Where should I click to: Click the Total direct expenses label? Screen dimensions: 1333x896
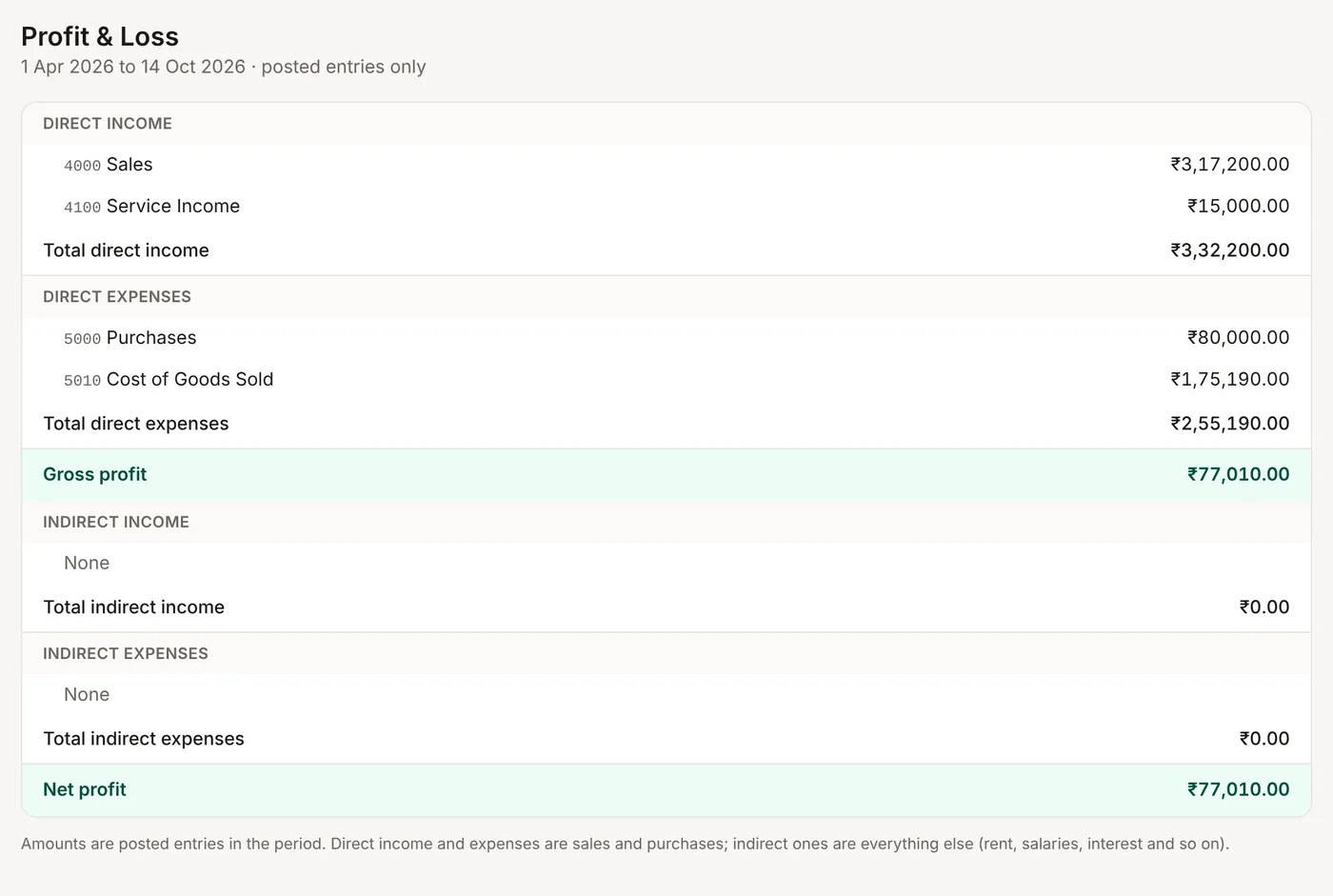pyautogui.click(x=136, y=424)
